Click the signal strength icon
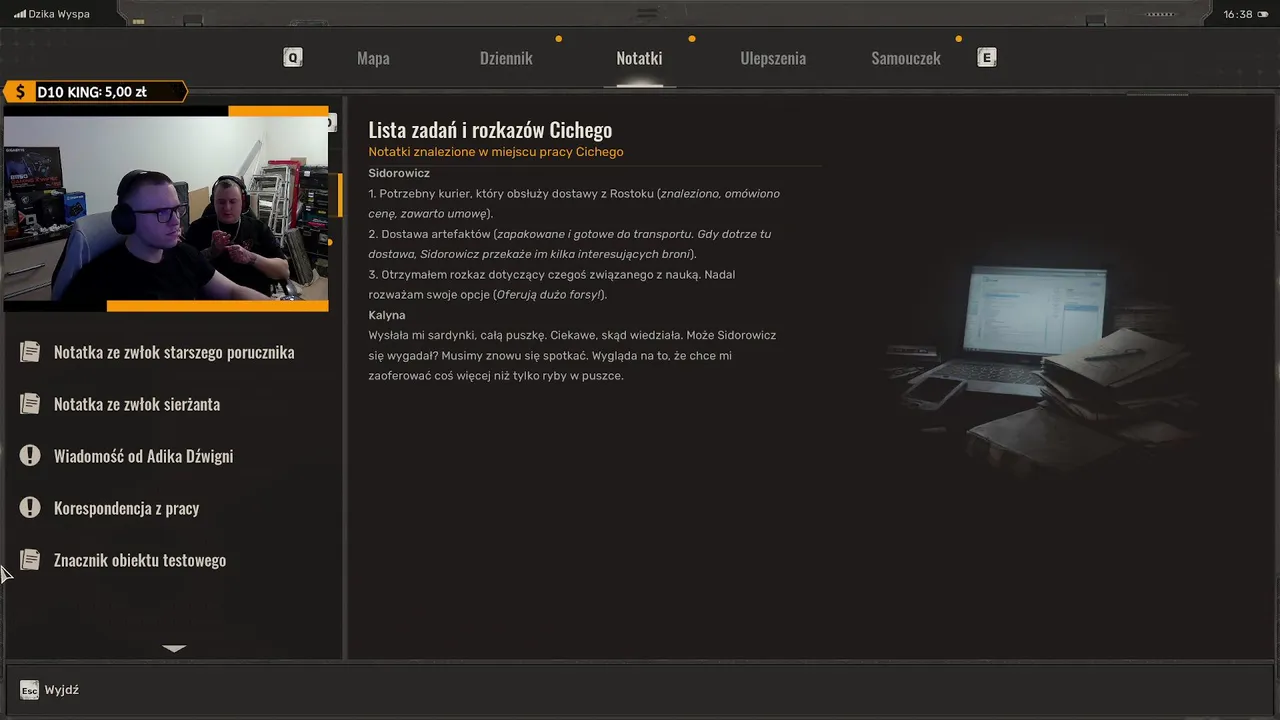The height and width of the screenshot is (720, 1280). pyautogui.click(x=19, y=14)
